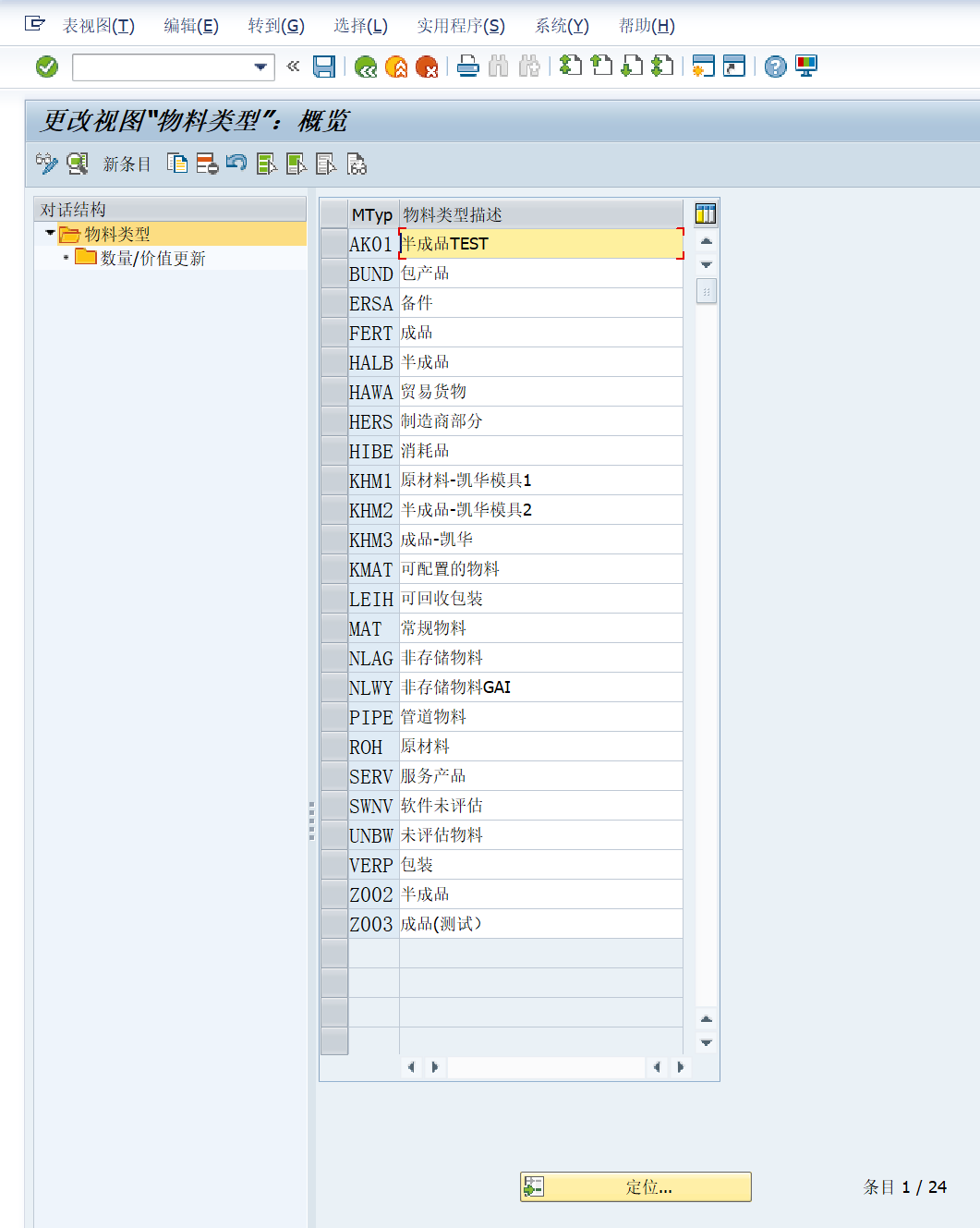Click the 半成品TEST description cell
The width and height of the screenshot is (980, 1228).
pos(541,244)
